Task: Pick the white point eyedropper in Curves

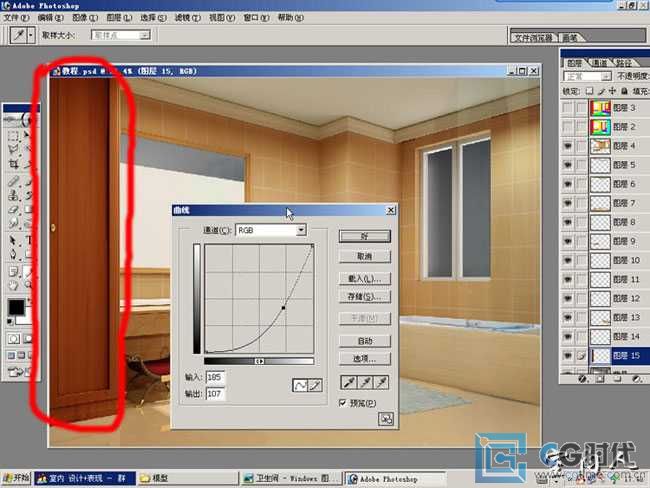Action: tap(381, 382)
